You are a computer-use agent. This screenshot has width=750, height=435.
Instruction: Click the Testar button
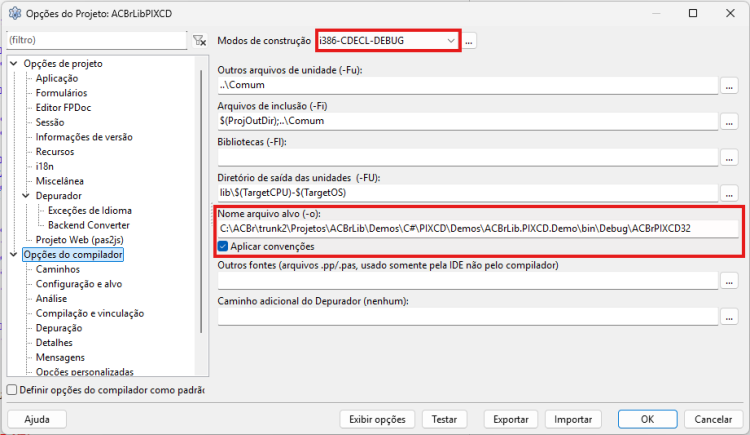pyautogui.click(x=444, y=420)
